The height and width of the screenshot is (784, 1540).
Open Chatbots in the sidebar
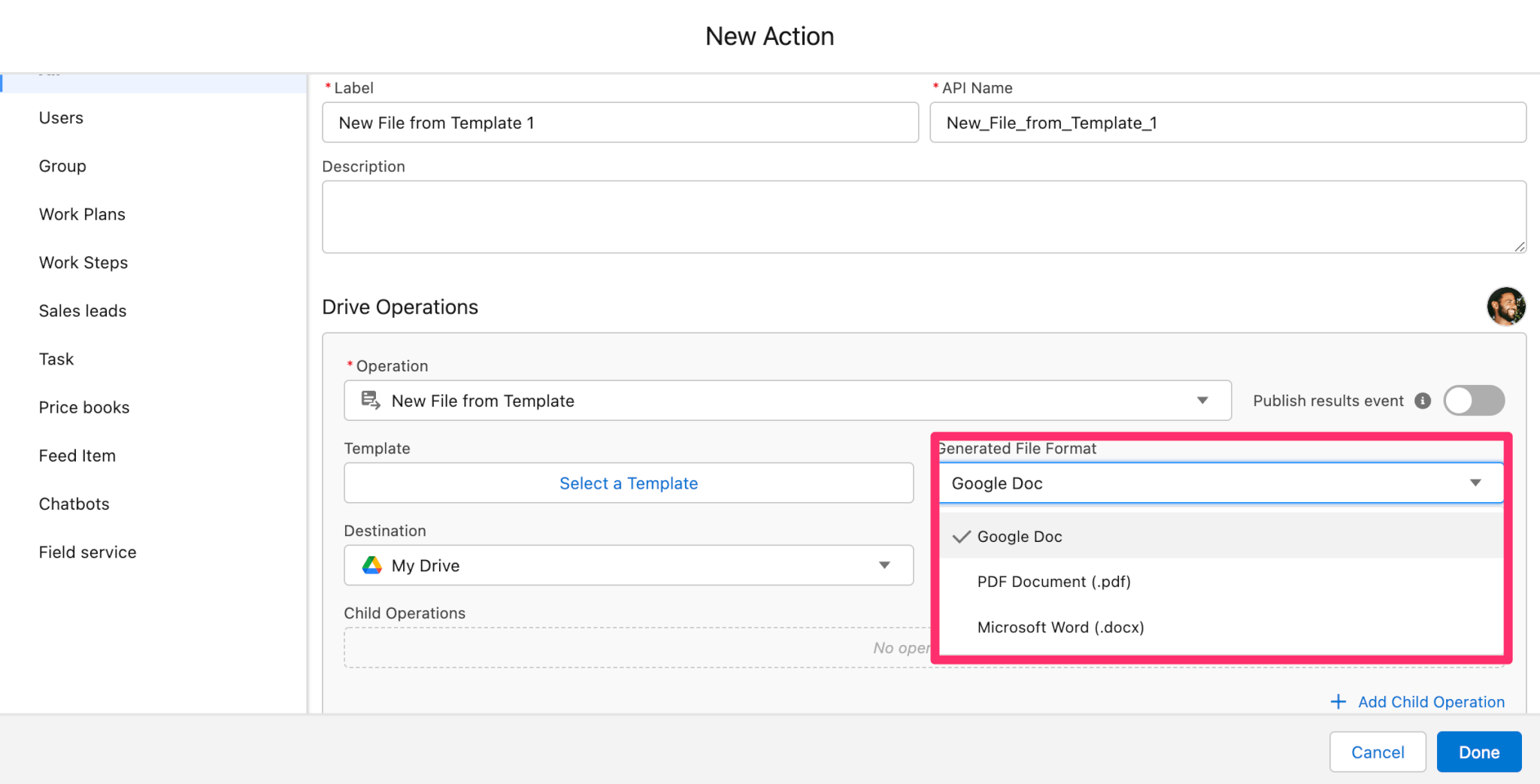74,504
